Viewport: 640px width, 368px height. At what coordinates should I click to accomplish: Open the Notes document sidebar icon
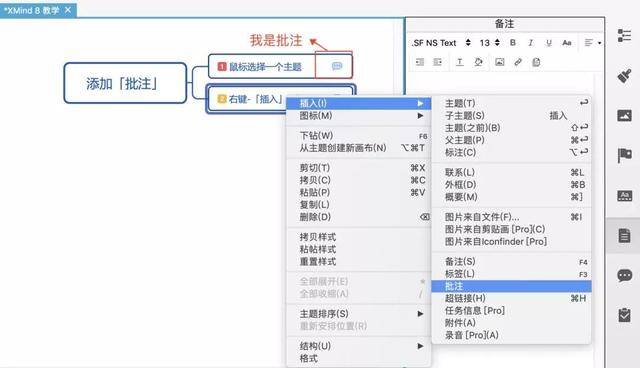pyautogui.click(x=624, y=235)
